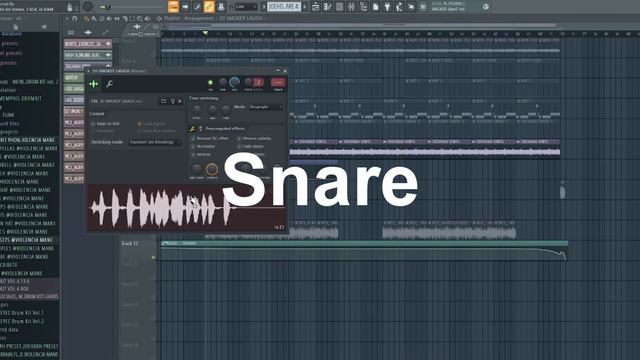The width and height of the screenshot is (640, 360).
Task: Click the first orange icon in the recording panel
Action: 173,7
